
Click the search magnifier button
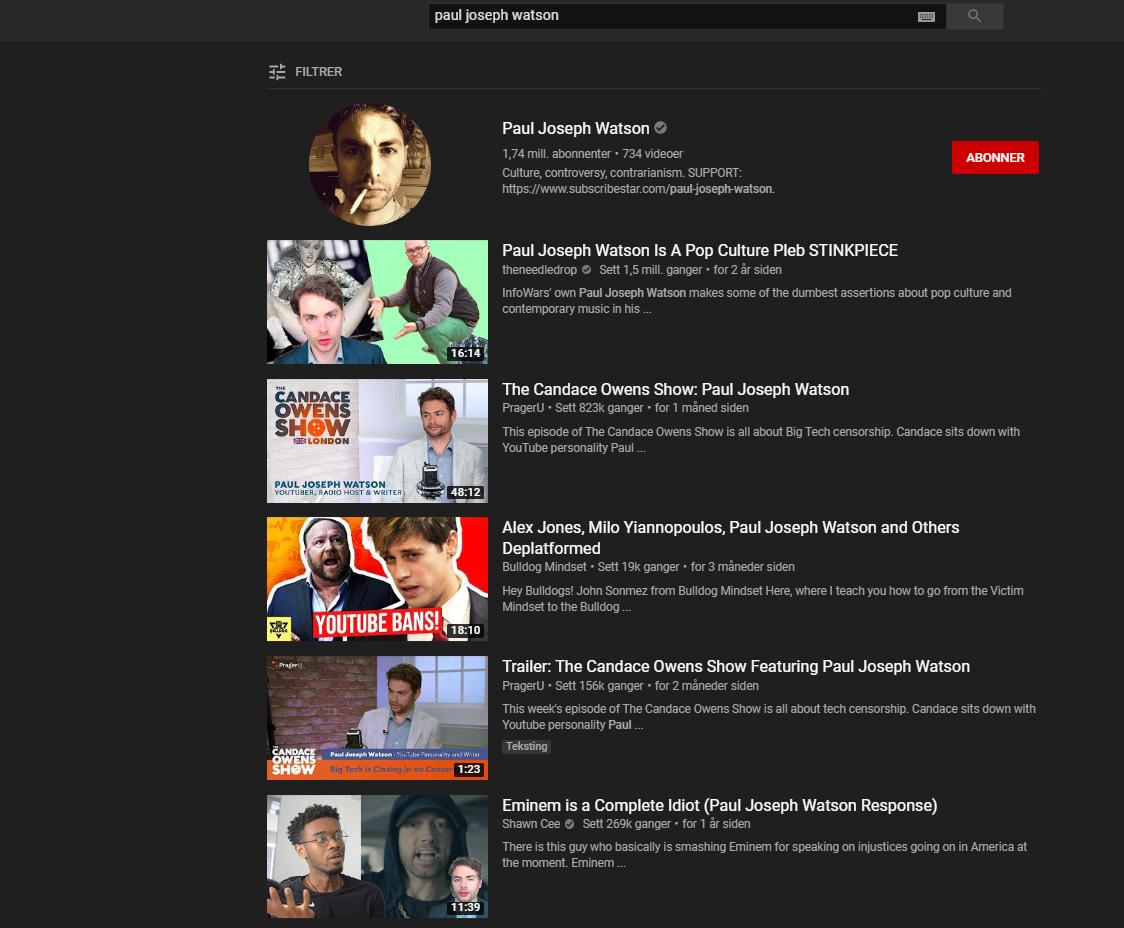pyautogui.click(x=974, y=16)
